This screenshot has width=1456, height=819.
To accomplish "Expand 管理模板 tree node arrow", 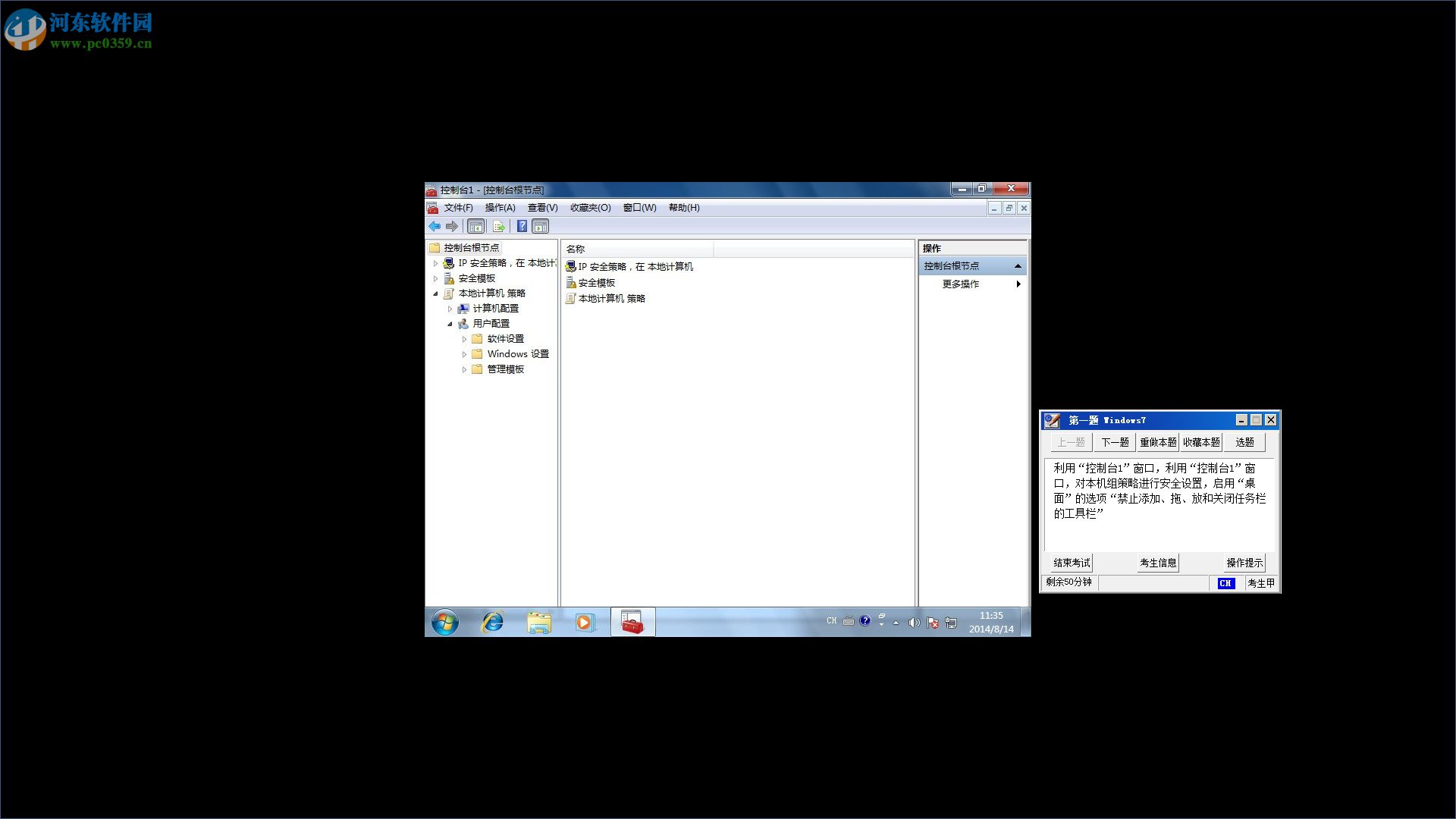I will click(464, 369).
